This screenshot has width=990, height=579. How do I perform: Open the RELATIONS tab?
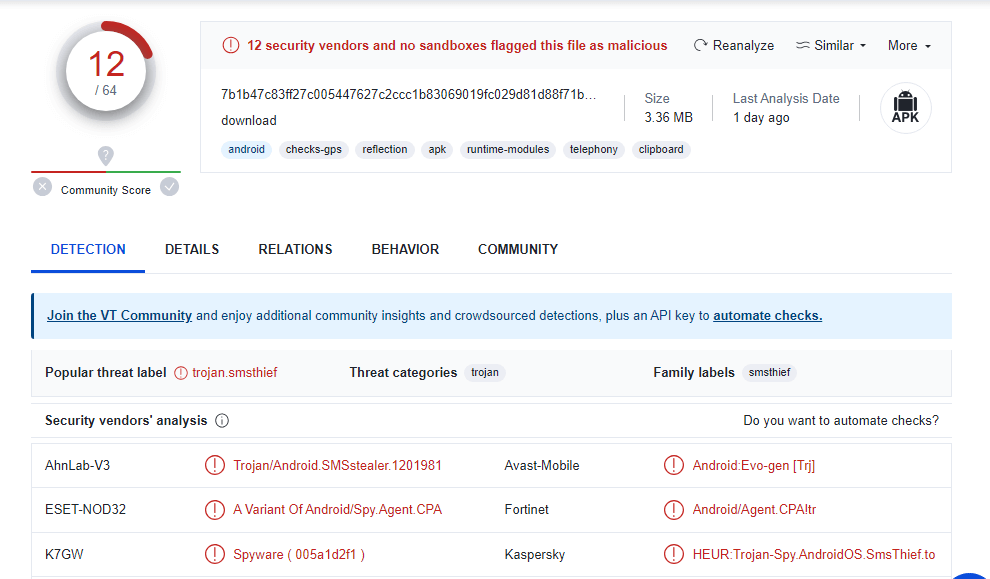pos(295,249)
